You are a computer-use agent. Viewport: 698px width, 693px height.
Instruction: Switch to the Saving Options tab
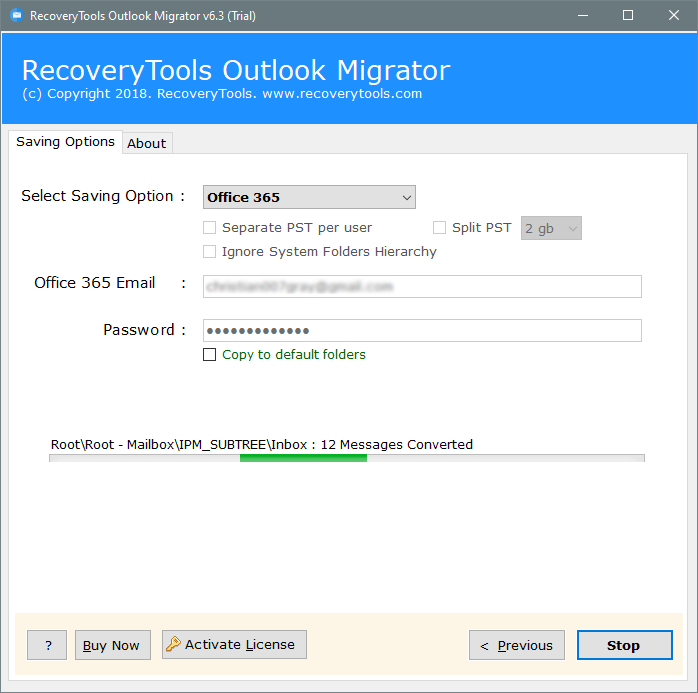click(x=65, y=142)
